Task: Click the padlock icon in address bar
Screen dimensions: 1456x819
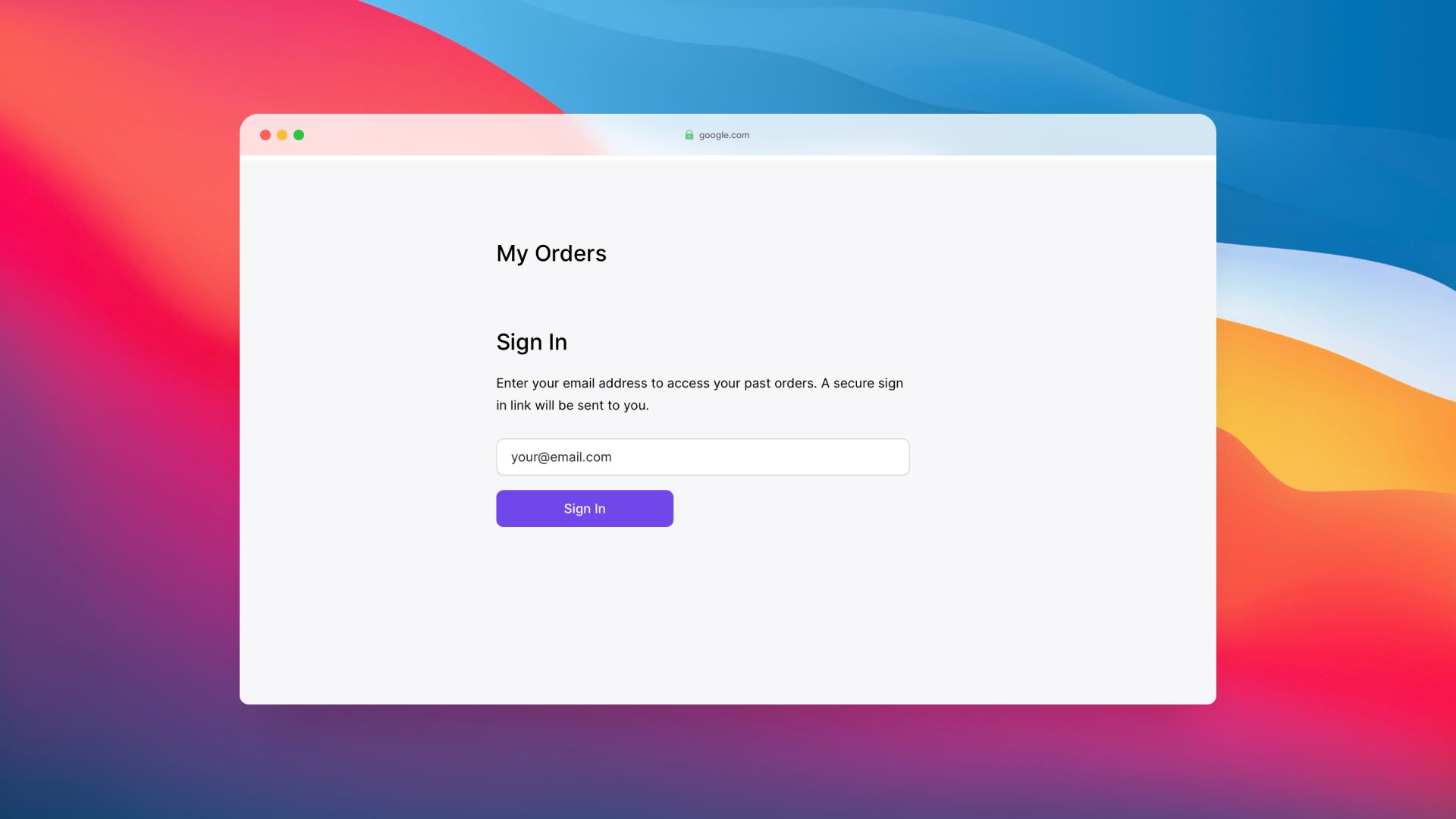Action: point(689,135)
